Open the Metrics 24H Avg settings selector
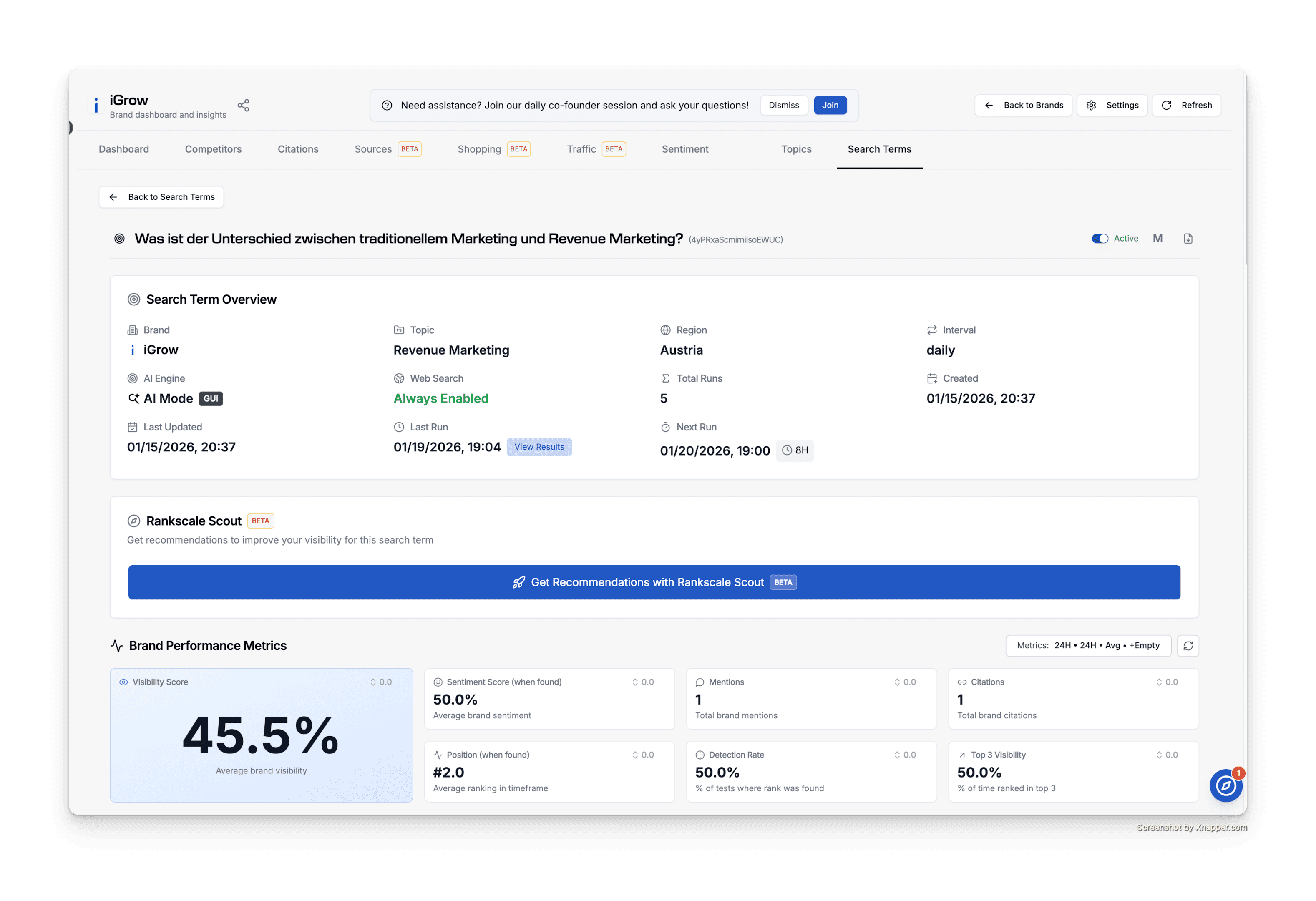 click(x=1088, y=646)
